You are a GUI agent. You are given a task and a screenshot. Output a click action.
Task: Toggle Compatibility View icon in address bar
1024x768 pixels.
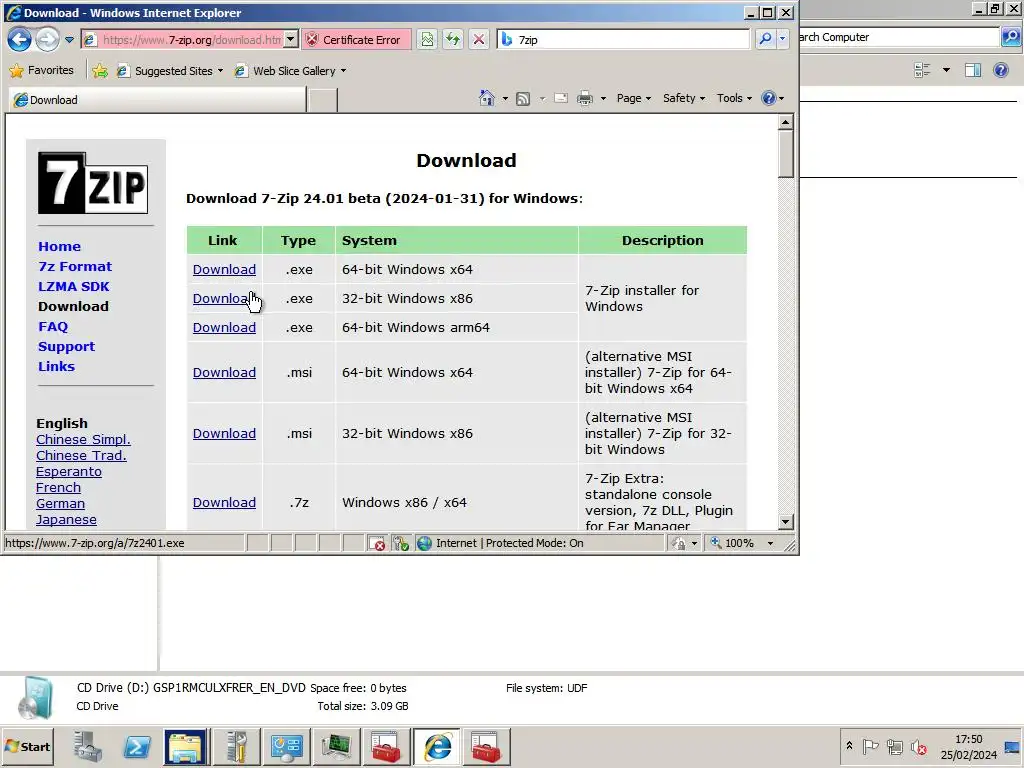(427, 40)
